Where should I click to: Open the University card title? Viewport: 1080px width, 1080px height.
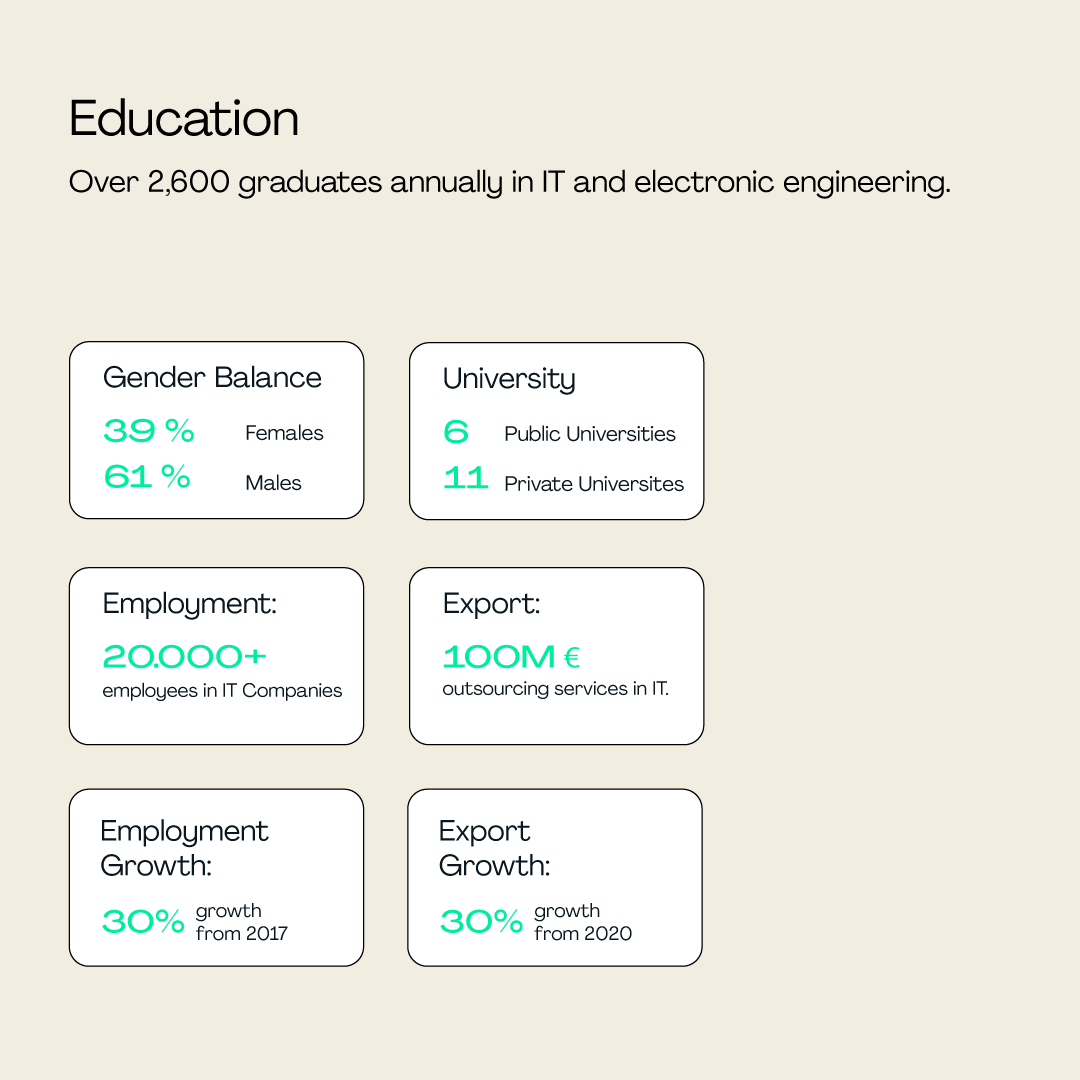509,380
